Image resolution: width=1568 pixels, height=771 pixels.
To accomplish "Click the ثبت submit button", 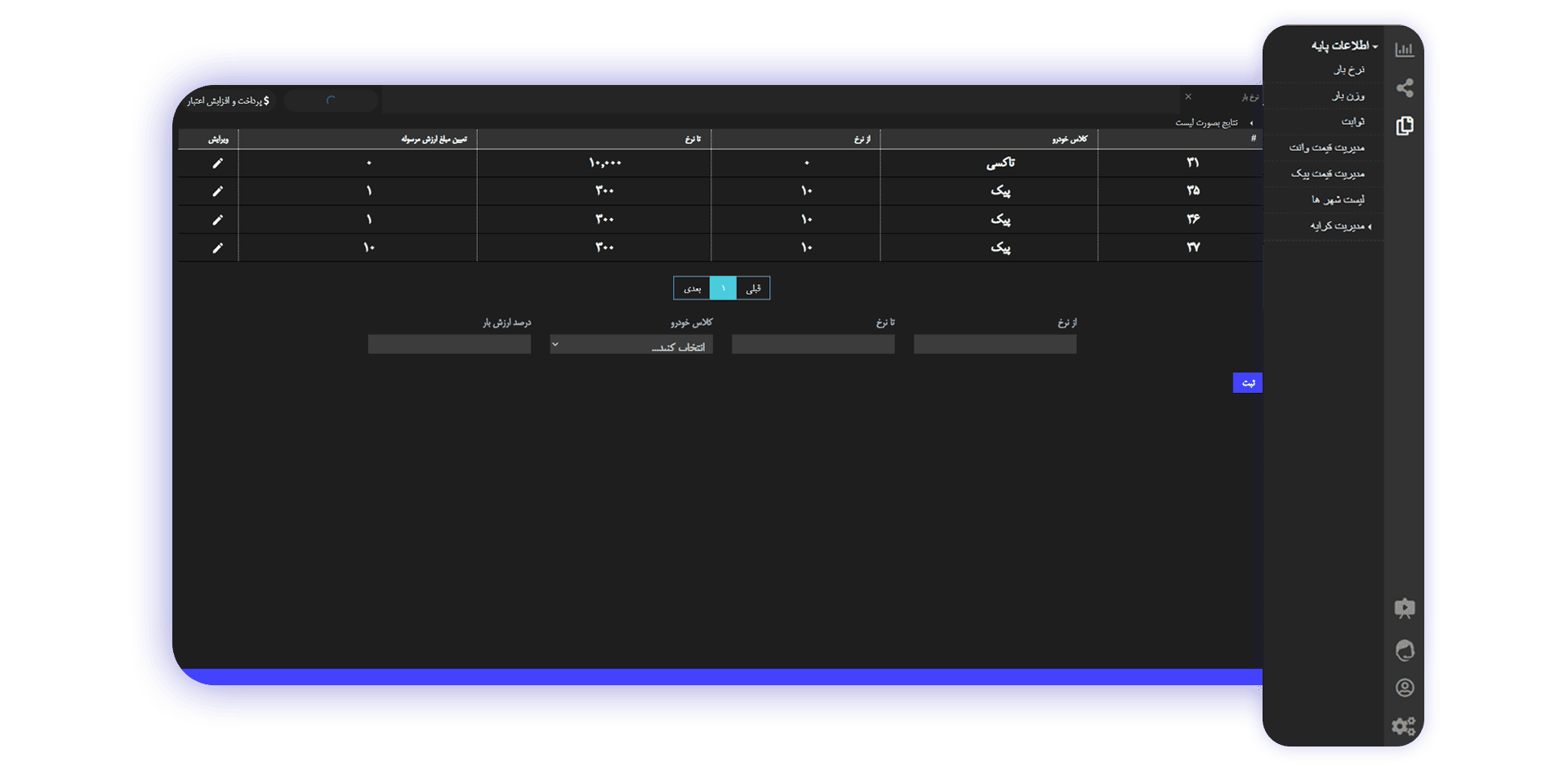I will [1248, 383].
